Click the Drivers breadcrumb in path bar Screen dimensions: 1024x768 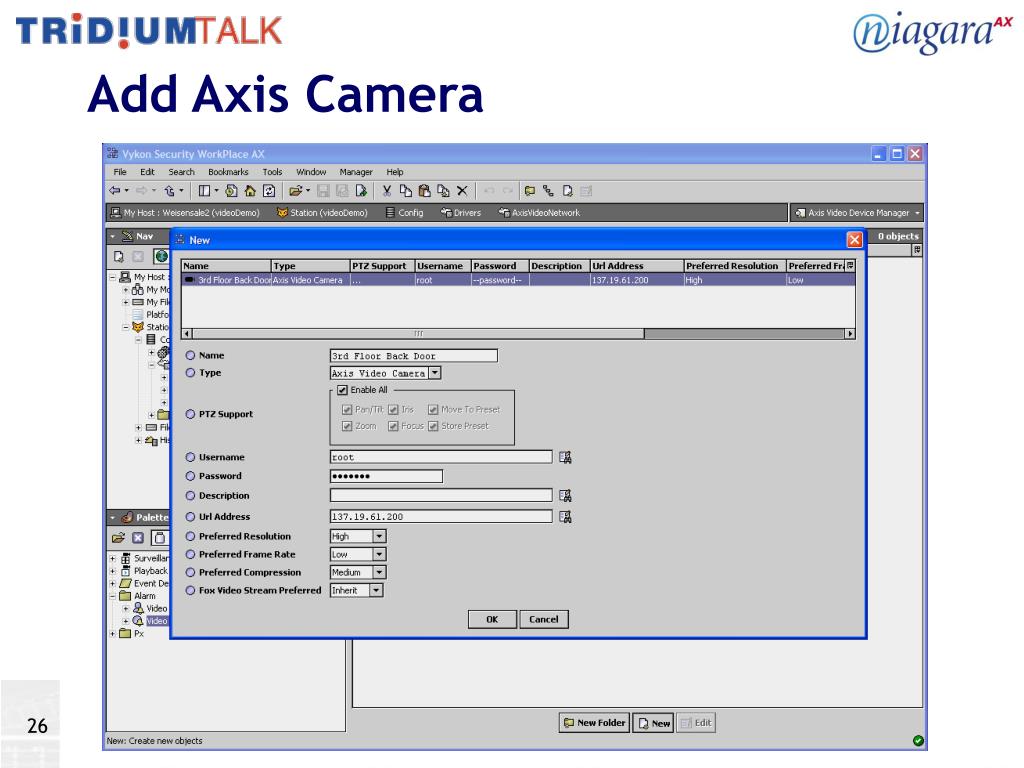point(461,212)
